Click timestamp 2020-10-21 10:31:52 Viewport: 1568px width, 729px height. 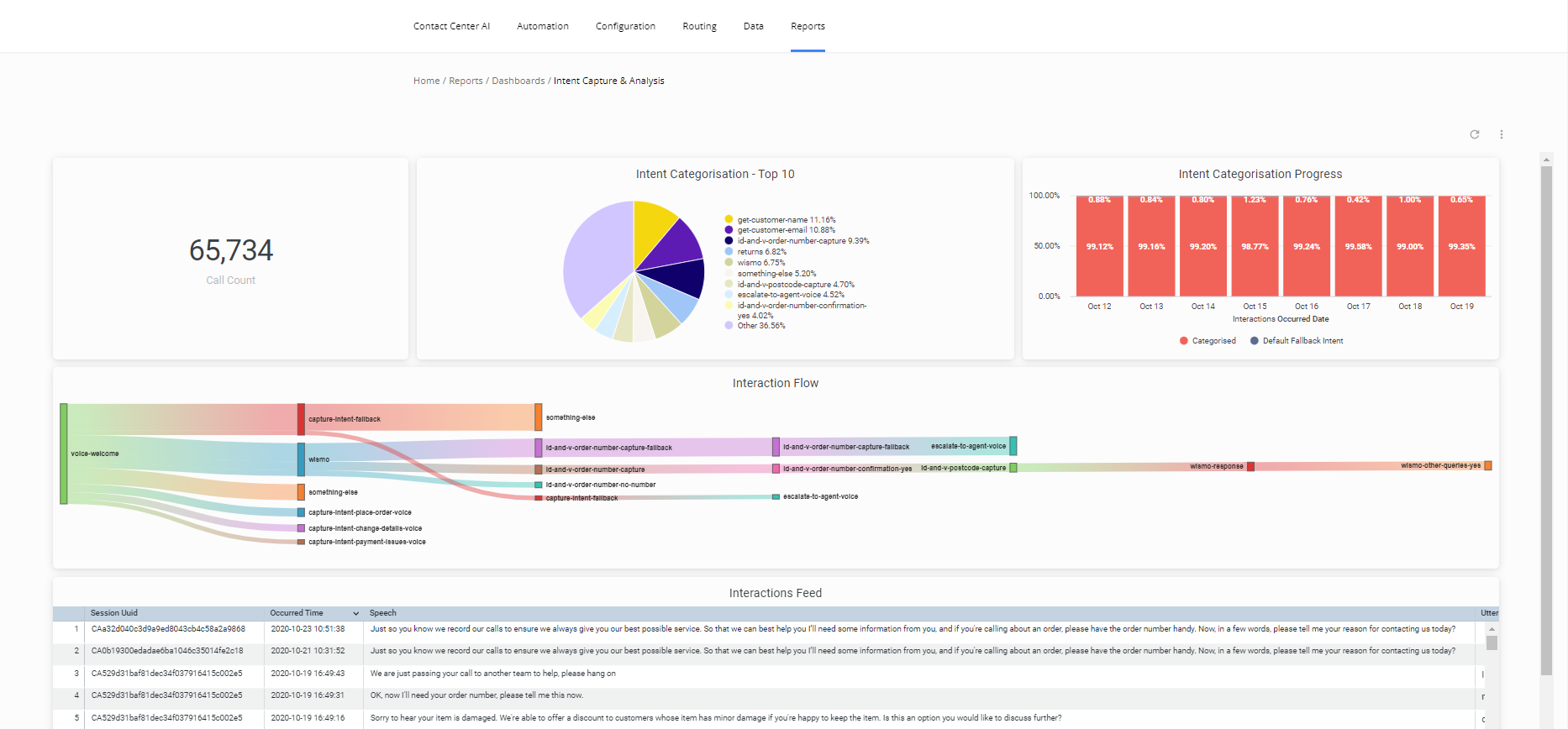tap(308, 651)
